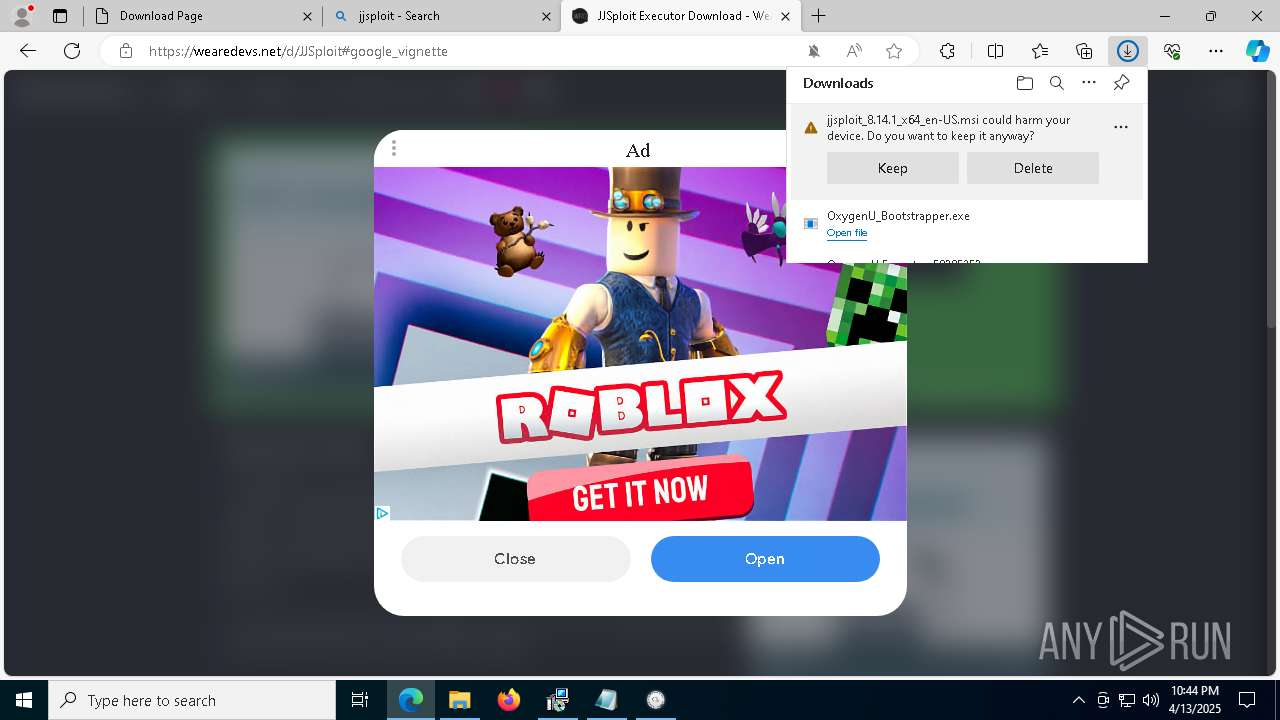The image size is (1280, 720).
Task: Click the OxygenU_Bootstrapper.exe file name
Action: point(898,216)
